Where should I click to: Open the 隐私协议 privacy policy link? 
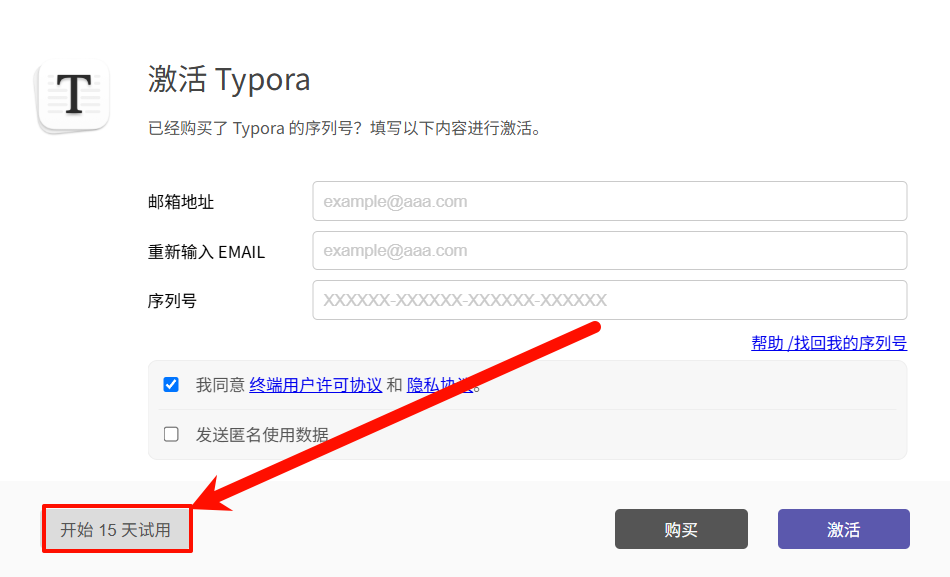coord(438,385)
